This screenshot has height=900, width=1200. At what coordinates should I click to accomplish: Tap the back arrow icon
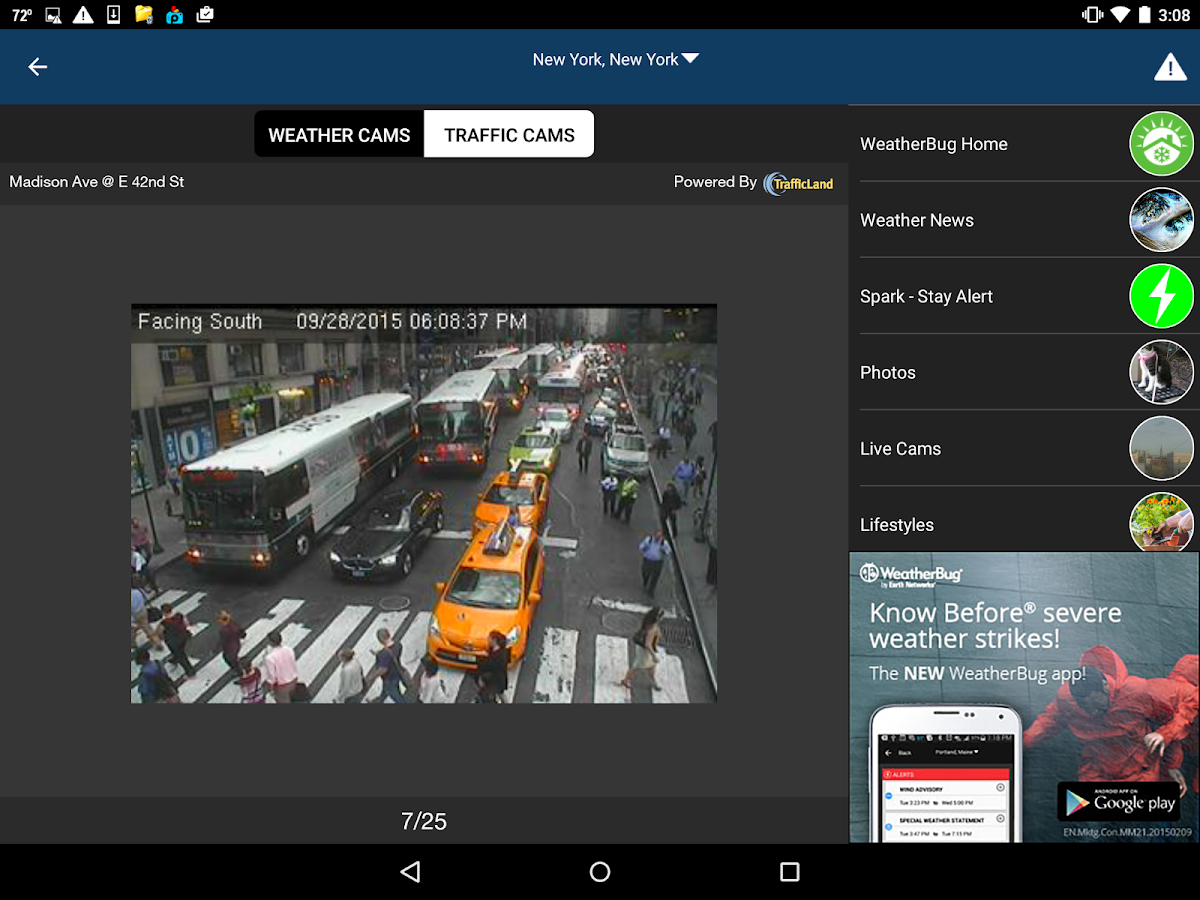click(x=37, y=66)
